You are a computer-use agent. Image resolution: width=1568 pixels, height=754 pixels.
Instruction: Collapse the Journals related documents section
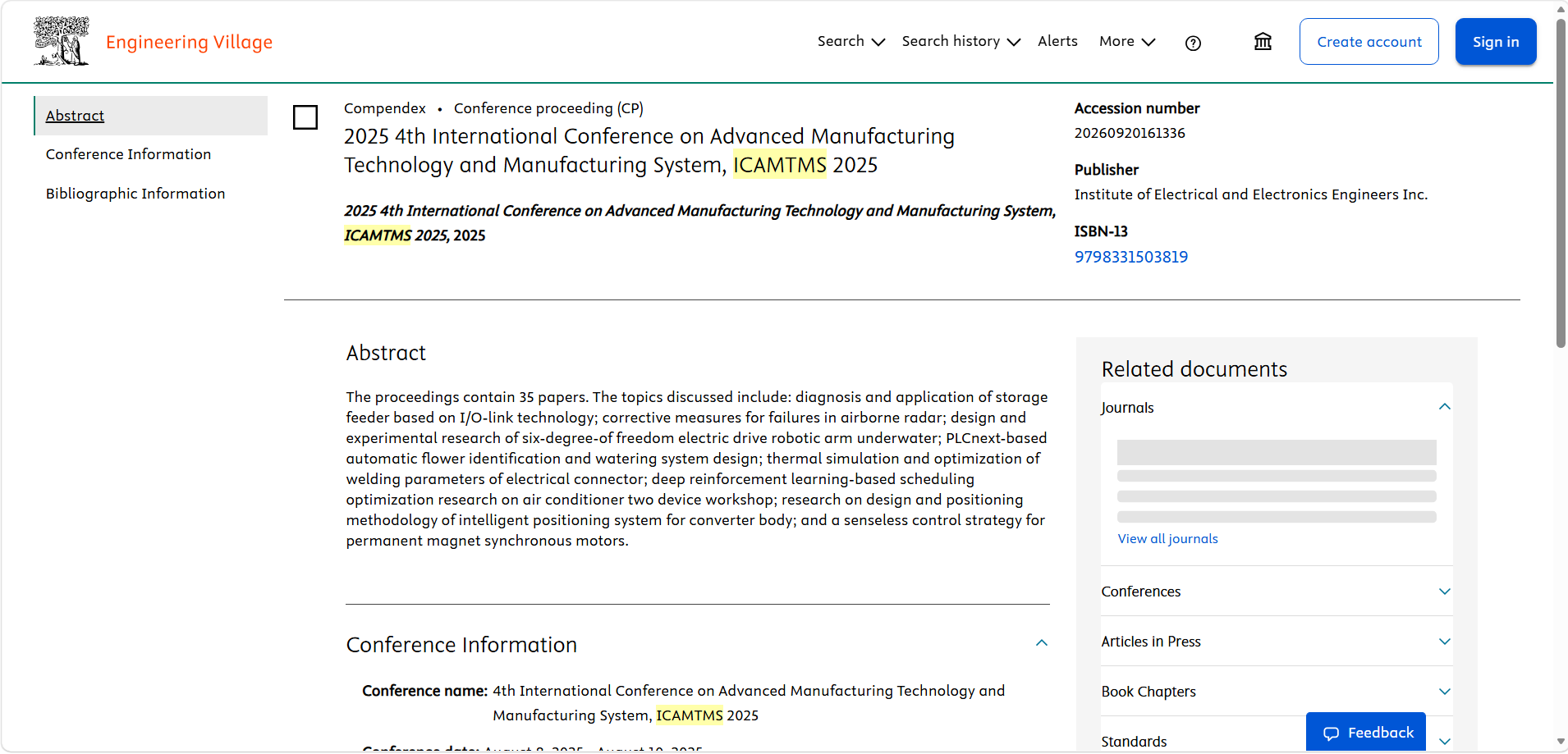pos(1444,407)
